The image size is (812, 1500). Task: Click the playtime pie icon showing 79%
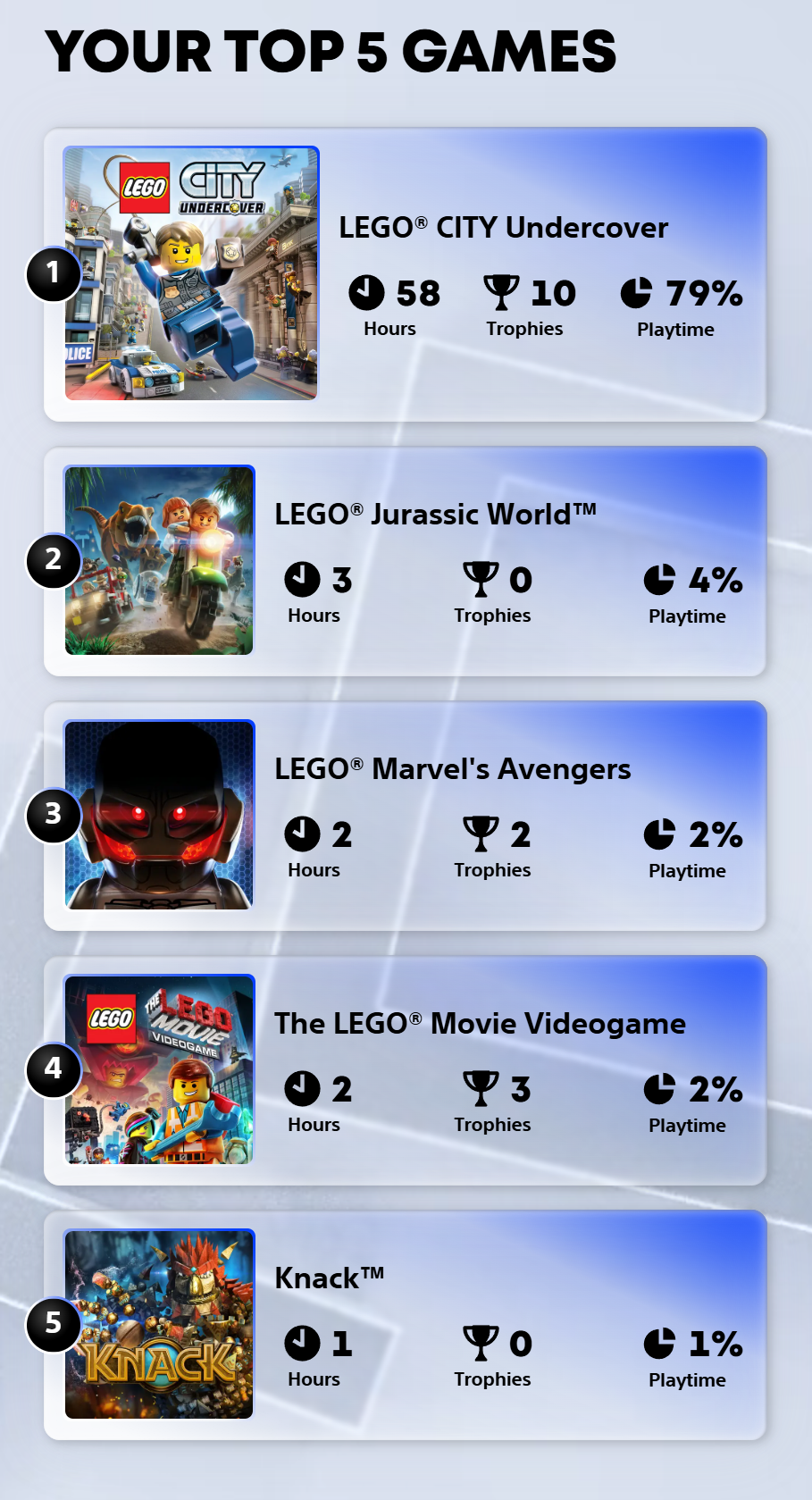pyautogui.click(x=636, y=292)
